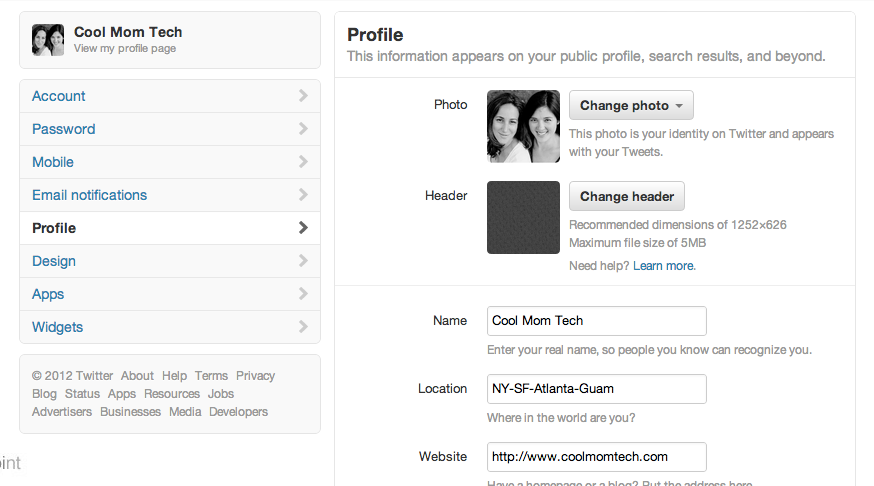This screenshot has width=874, height=486.
Task: Click the Cool Mom Tech avatar in sidebar
Action: (x=48, y=40)
